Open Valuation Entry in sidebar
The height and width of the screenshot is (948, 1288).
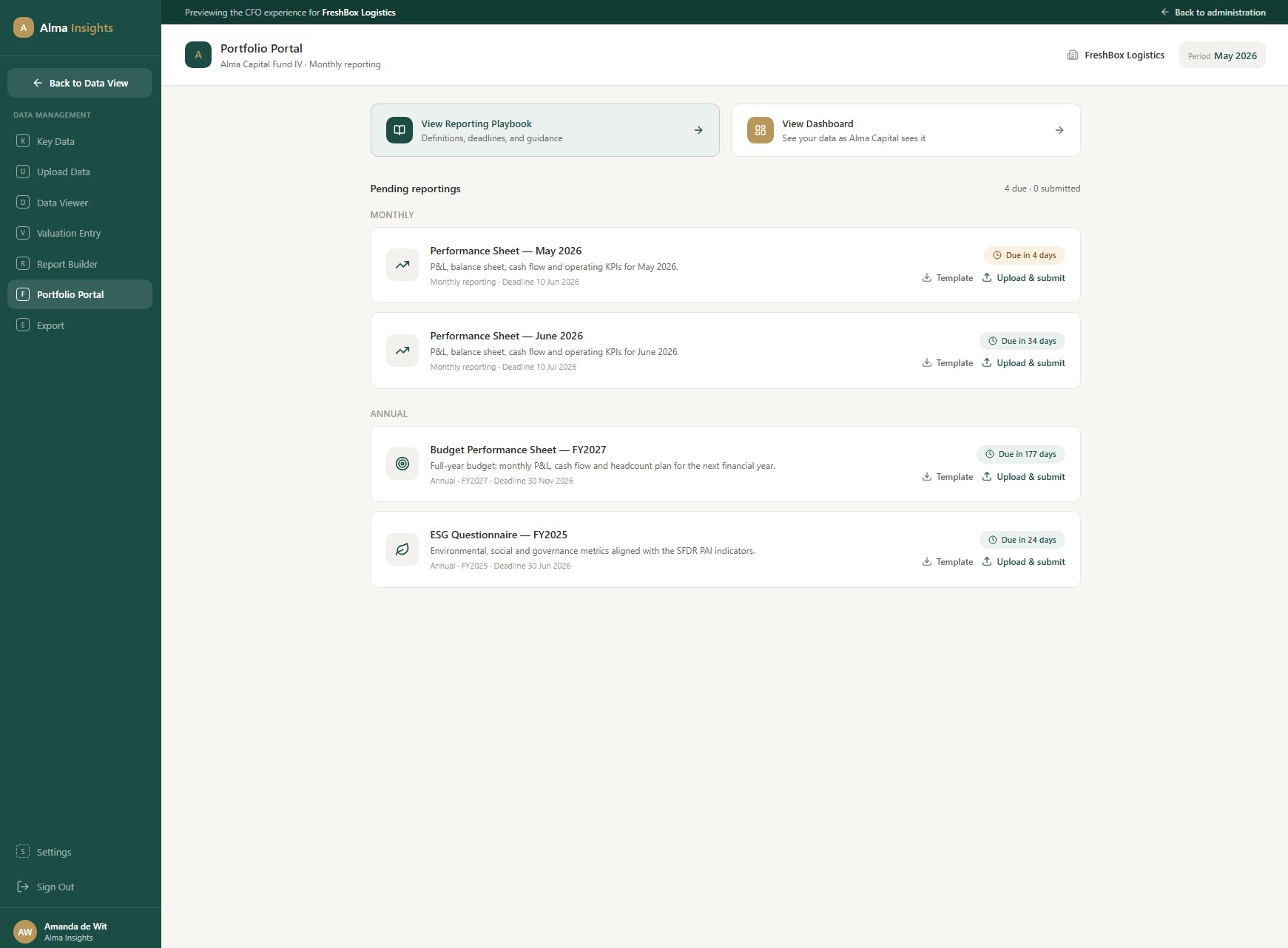pos(80,233)
